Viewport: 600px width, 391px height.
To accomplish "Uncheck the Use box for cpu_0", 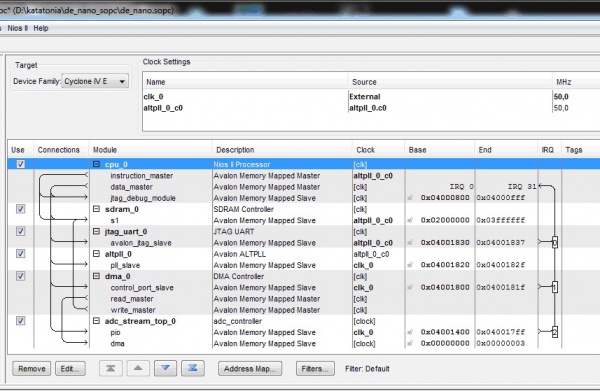I will pyautogui.click(x=21, y=164).
